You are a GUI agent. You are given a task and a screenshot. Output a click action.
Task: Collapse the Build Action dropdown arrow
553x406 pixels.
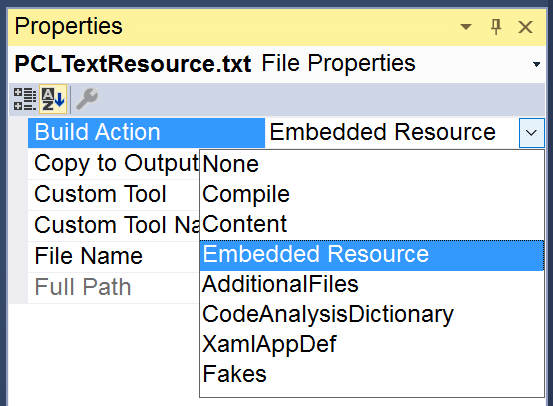(531, 133)
